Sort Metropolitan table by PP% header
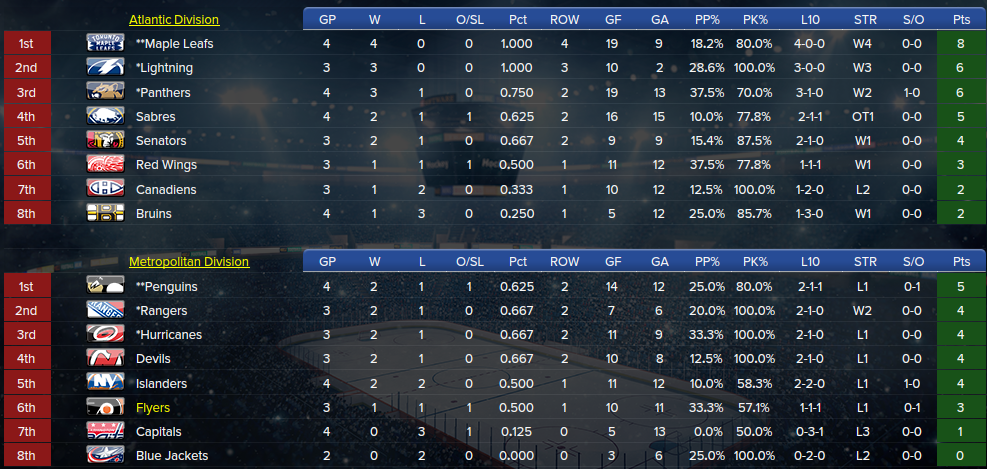Screen dimensions: 987x469 708,262
